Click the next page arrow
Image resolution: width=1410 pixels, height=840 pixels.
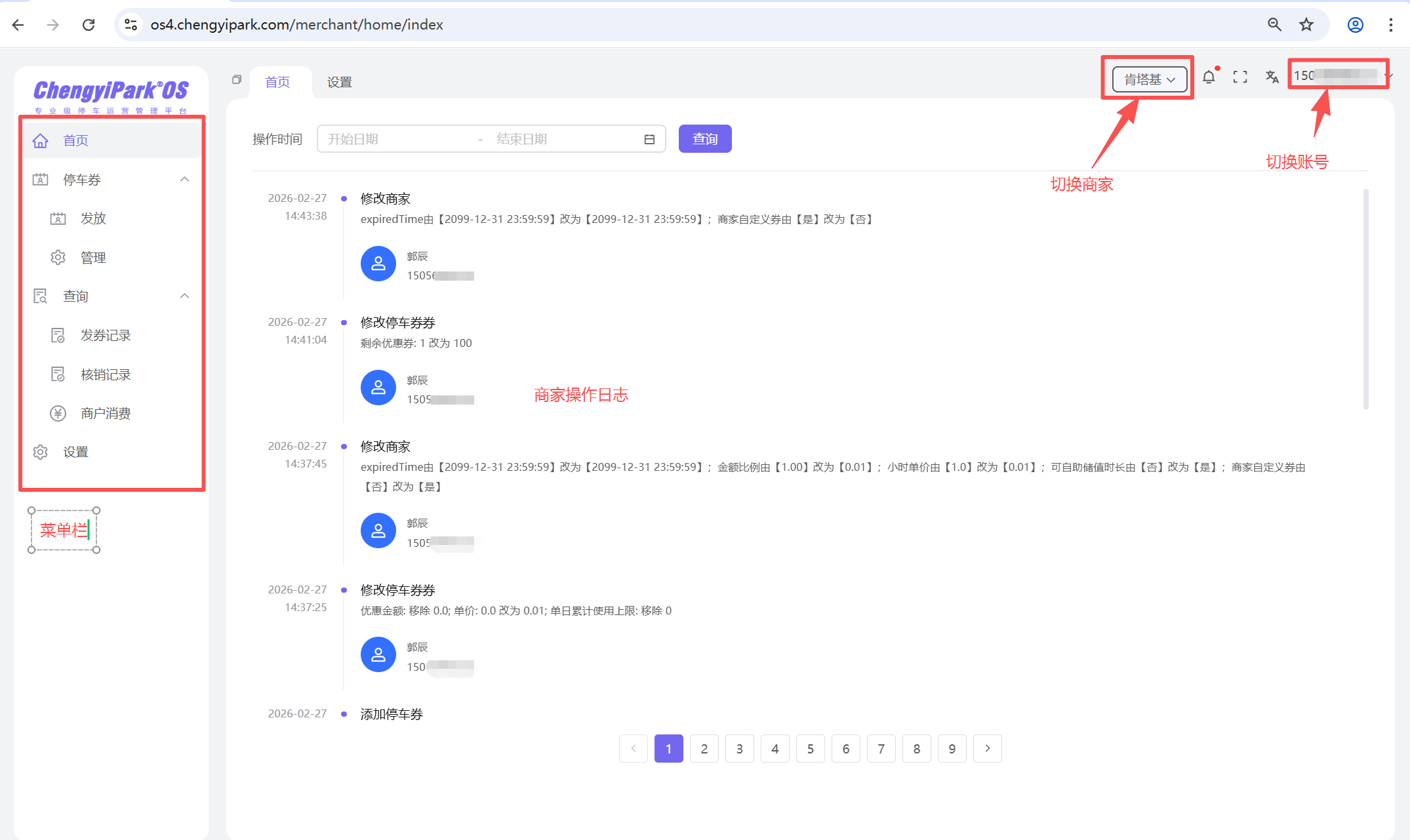987,748
